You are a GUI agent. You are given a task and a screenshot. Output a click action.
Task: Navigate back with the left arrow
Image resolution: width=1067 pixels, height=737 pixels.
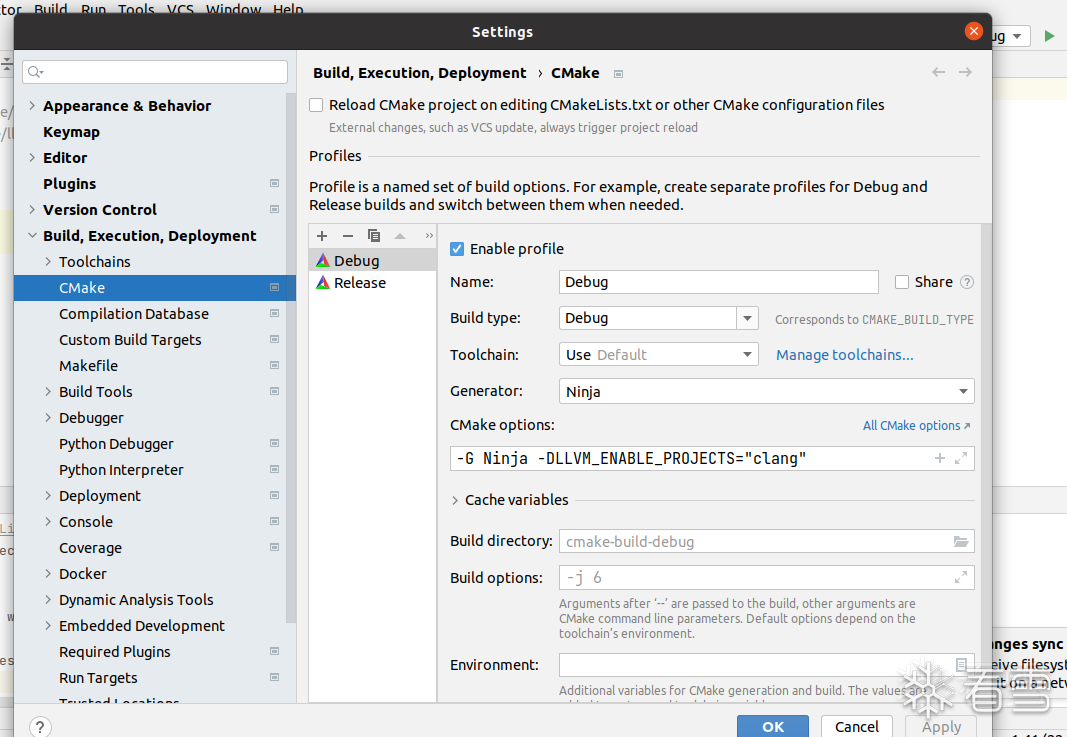(x=938, y=72)
